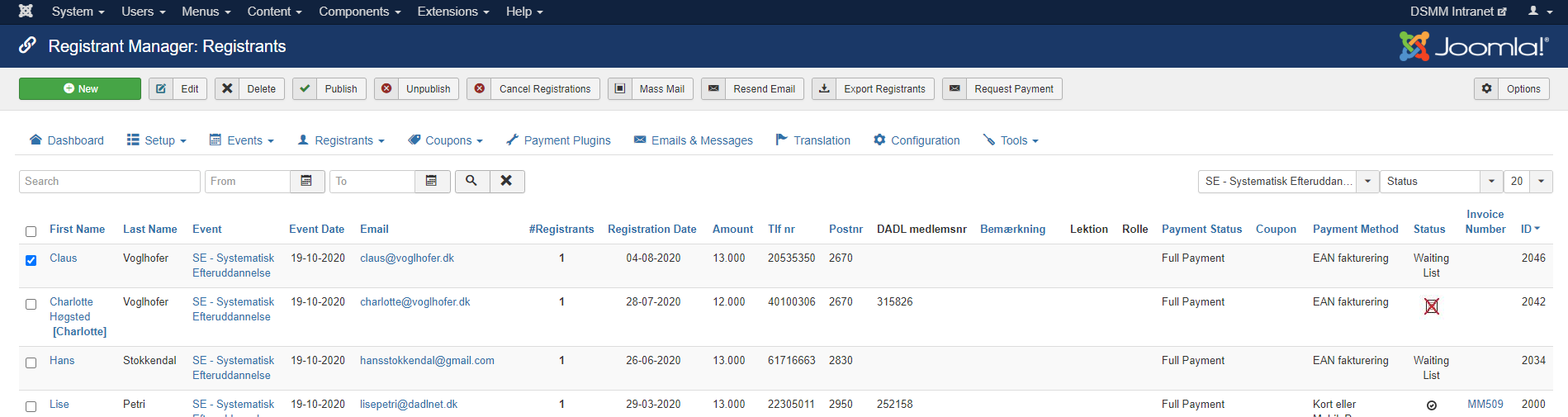Open the To date calendar picker
This screenshot has height=417, width=1568.
point(431,181)
